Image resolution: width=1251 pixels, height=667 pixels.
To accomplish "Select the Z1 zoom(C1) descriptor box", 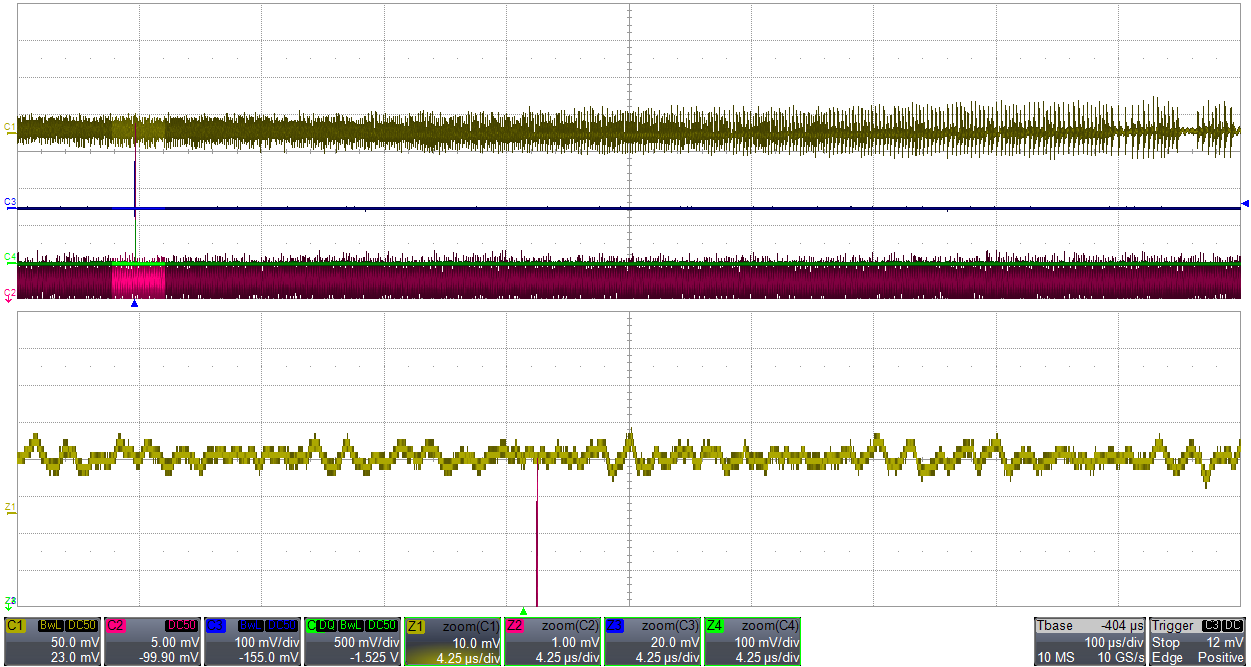I will pos(453,641).
